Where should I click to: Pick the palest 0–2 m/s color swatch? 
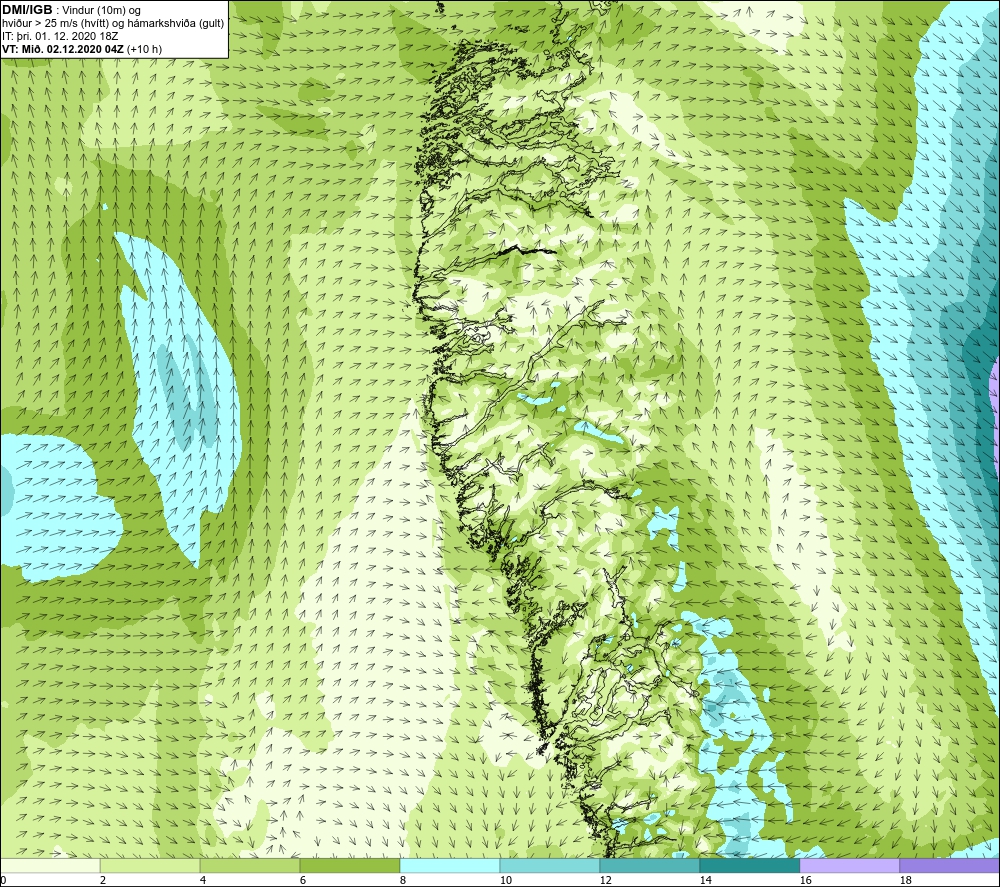click(50, 865)
